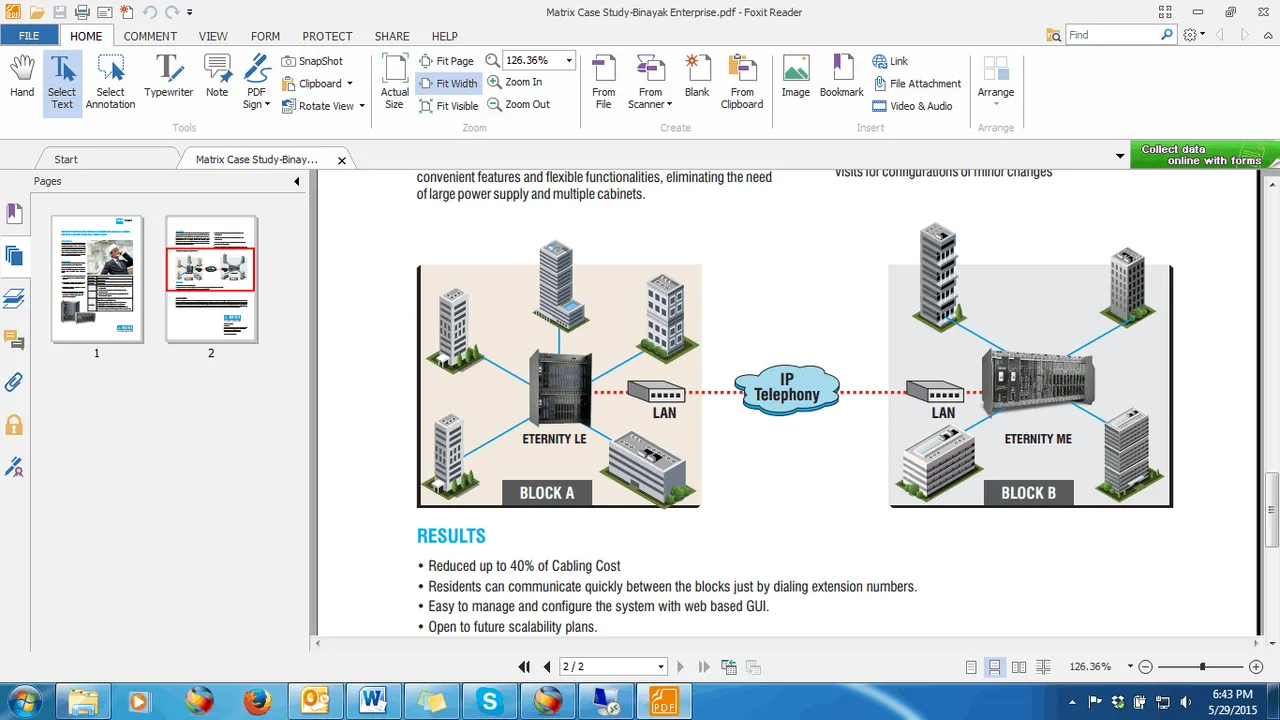The image size is (1280, 720).
Task: Add a Note comment tool
Action: [x=217, y=76]
